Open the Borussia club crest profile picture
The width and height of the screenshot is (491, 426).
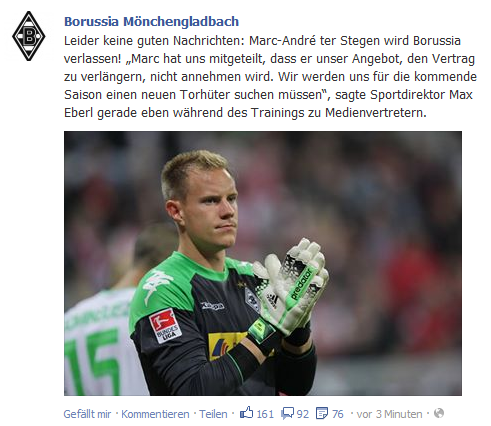[29, 36]
